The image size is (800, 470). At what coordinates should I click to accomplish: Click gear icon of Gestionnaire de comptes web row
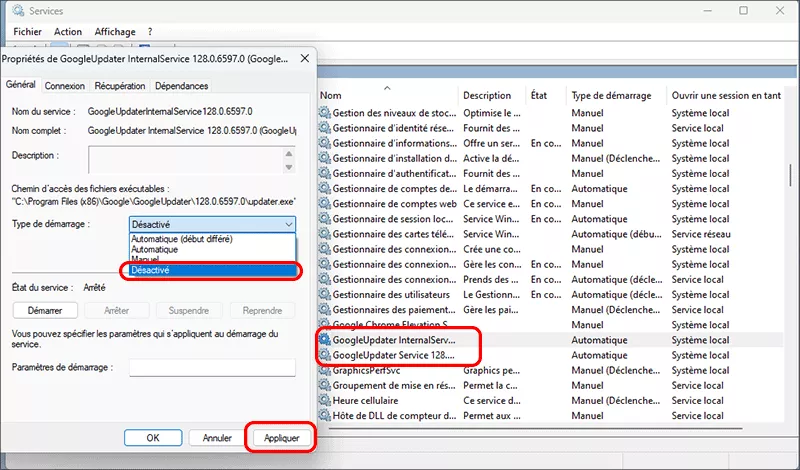coord(324,204)
